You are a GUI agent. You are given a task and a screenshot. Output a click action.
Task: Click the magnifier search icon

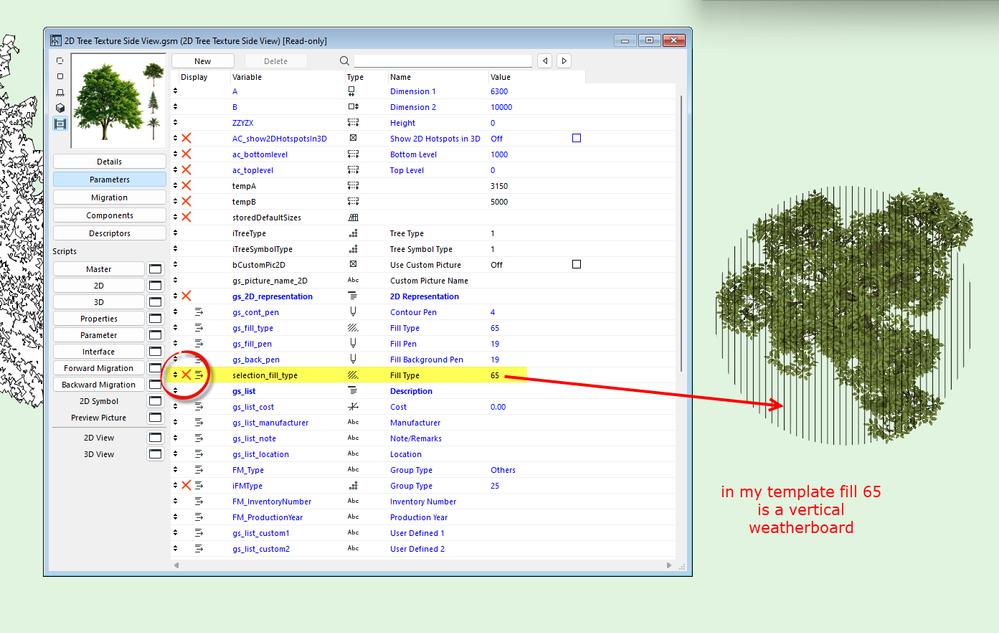(344, 61)
